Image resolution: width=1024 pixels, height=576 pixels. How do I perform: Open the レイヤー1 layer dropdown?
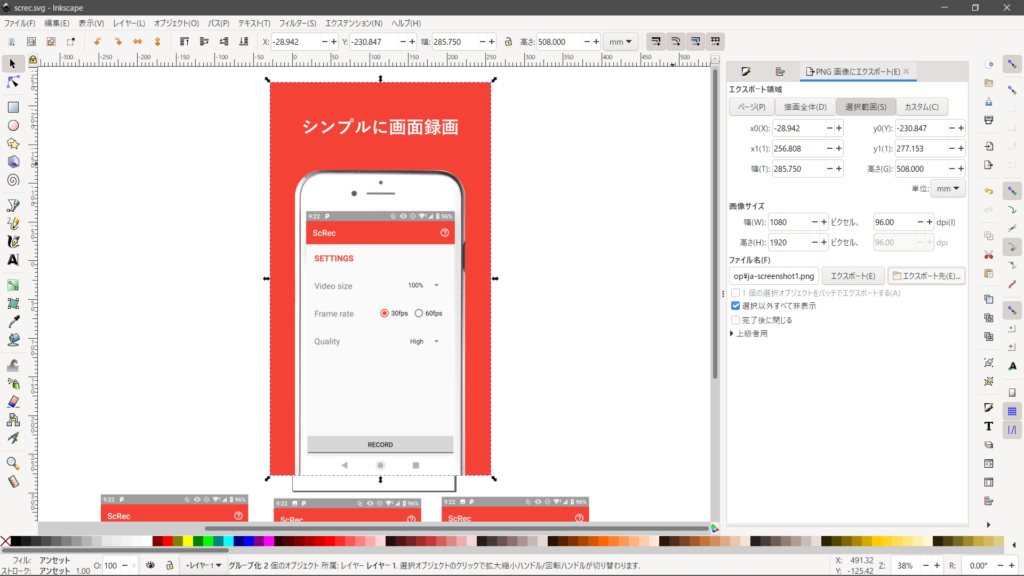click(x=203, y=566)
